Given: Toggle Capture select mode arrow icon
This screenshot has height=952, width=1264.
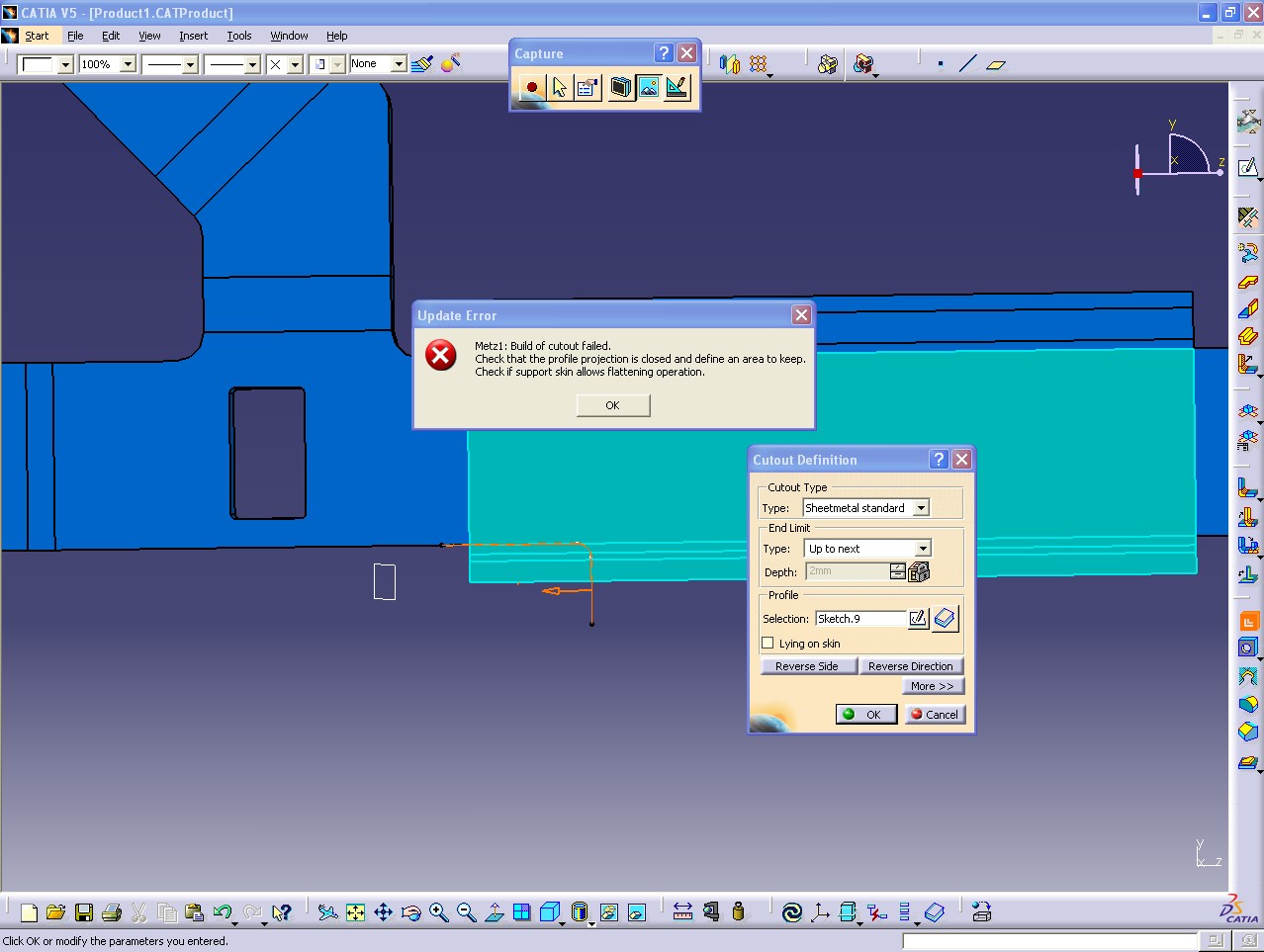Looking at the screenshot, I should (x=560, y=87).
